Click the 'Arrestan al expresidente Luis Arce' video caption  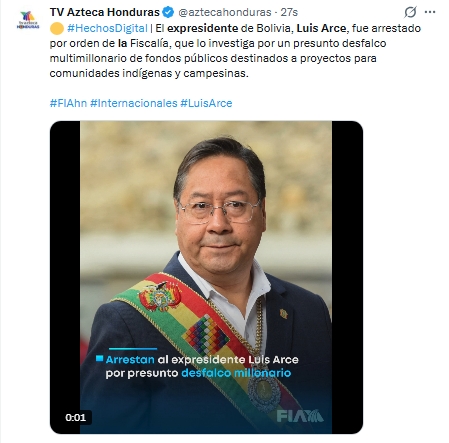202,360
